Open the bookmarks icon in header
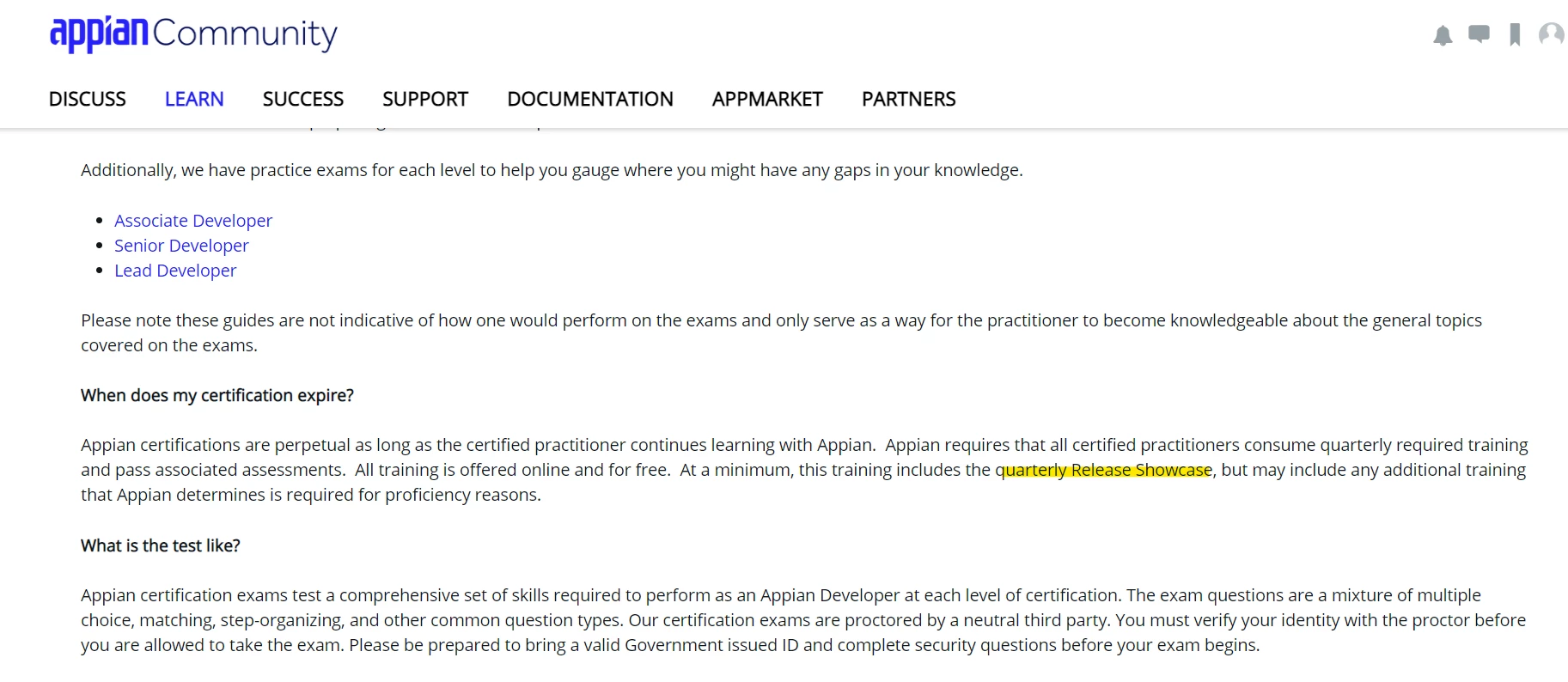Viewport: 1568px width, 682px height. coord(1515,35)
